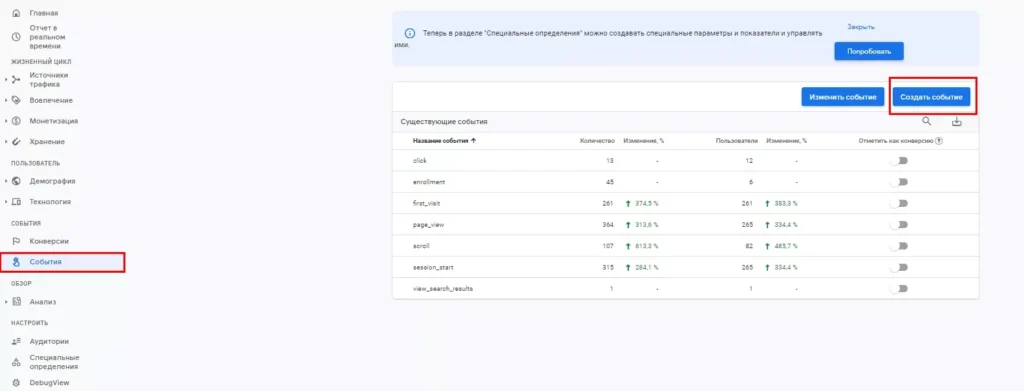Click the session_start event name
The width and height of the screenshot is (1024, 391).
[x=434, y=267]
